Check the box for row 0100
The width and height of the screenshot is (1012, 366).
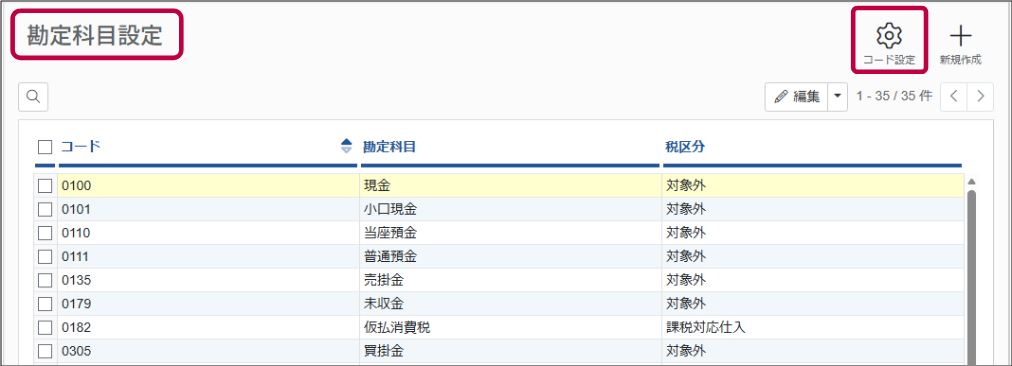click(45, 186)
